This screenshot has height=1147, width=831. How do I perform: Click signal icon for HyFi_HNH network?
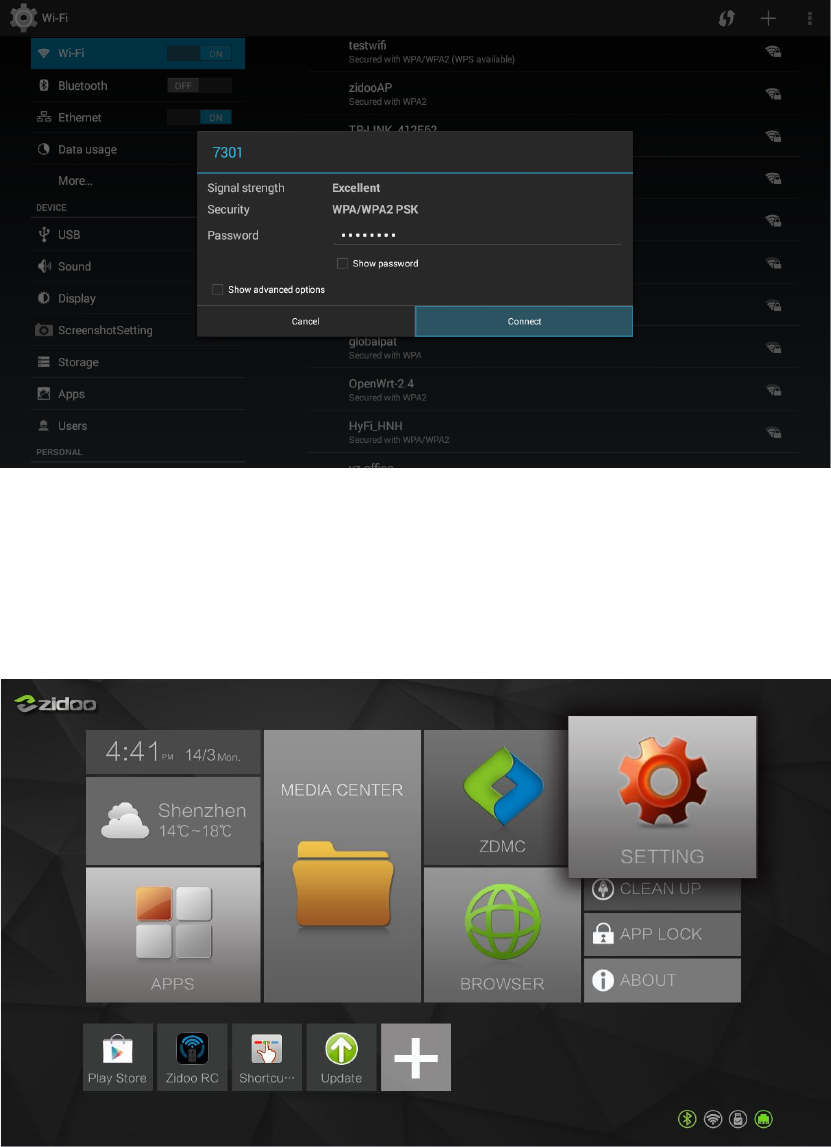773,432
